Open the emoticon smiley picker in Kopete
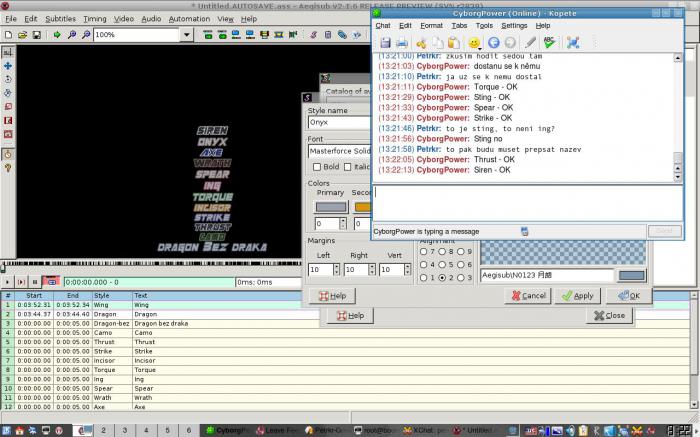Viewport: 700px width, 437px height. click(474, 43)
